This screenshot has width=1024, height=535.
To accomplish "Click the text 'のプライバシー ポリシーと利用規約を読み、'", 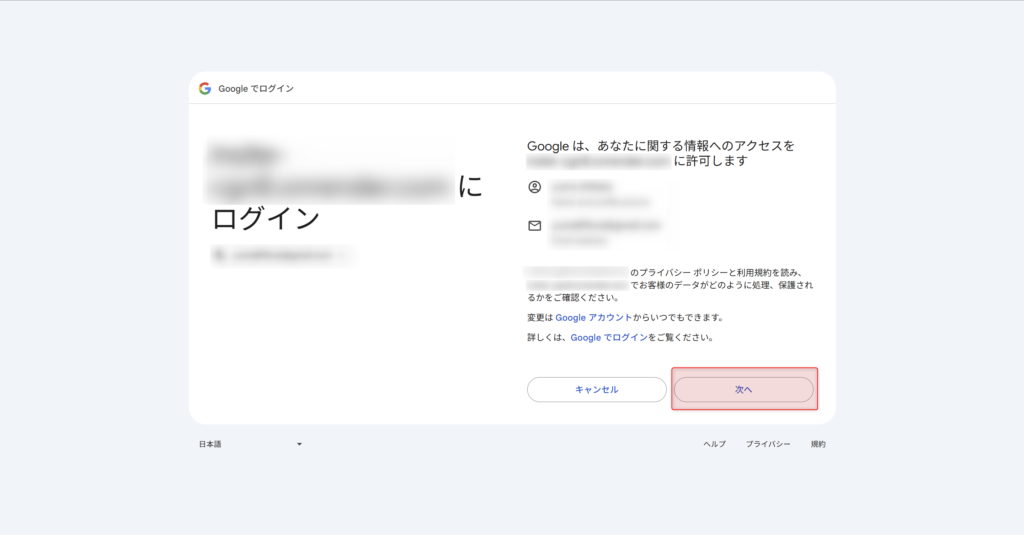I will pyautogui.click(x=716, y=272).
